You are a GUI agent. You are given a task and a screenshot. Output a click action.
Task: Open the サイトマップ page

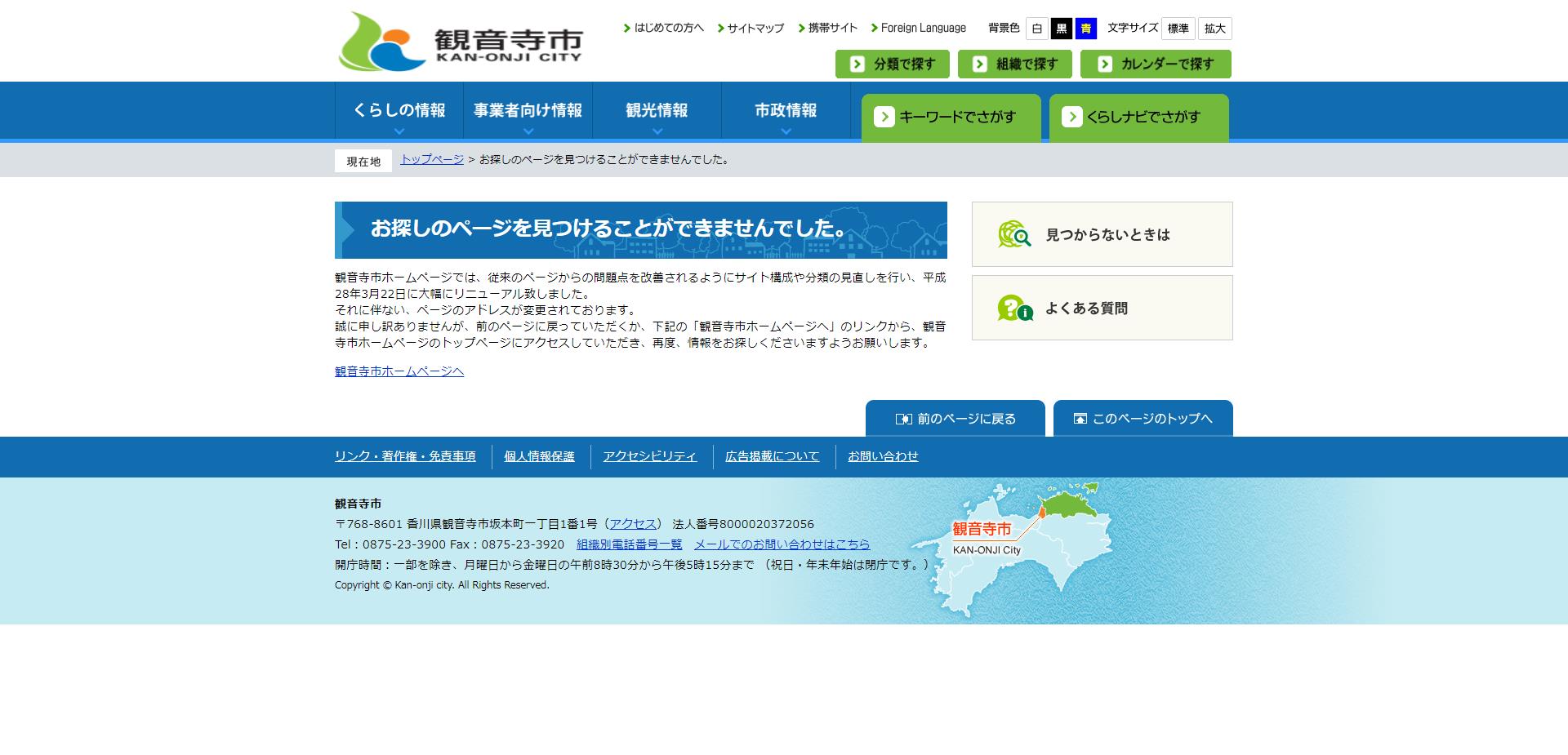click(755, 27)
